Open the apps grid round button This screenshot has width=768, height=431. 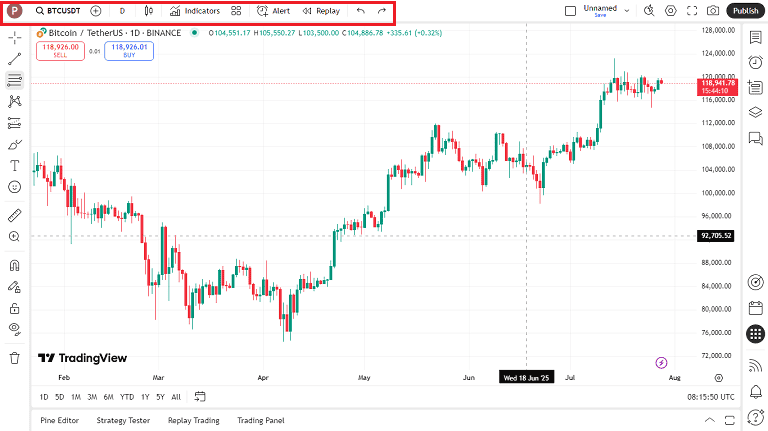(756, 334)
